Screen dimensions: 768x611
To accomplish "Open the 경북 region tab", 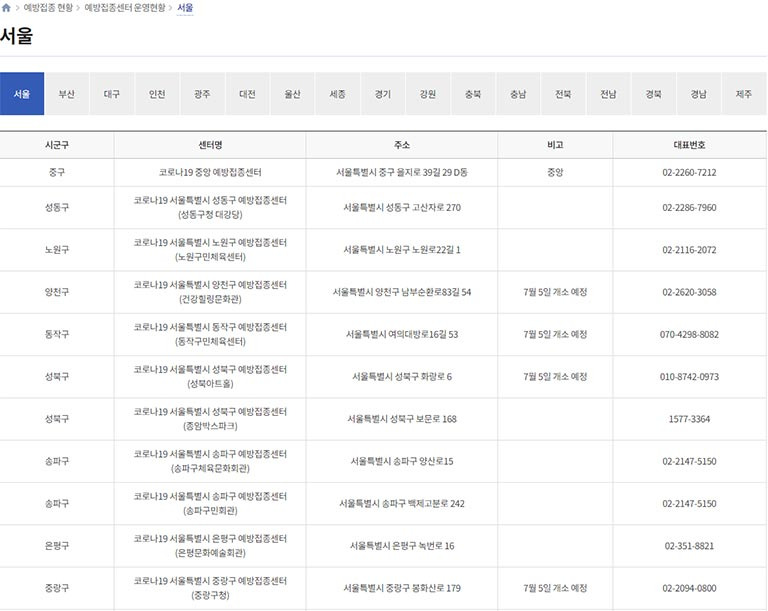I will (653, 94).
